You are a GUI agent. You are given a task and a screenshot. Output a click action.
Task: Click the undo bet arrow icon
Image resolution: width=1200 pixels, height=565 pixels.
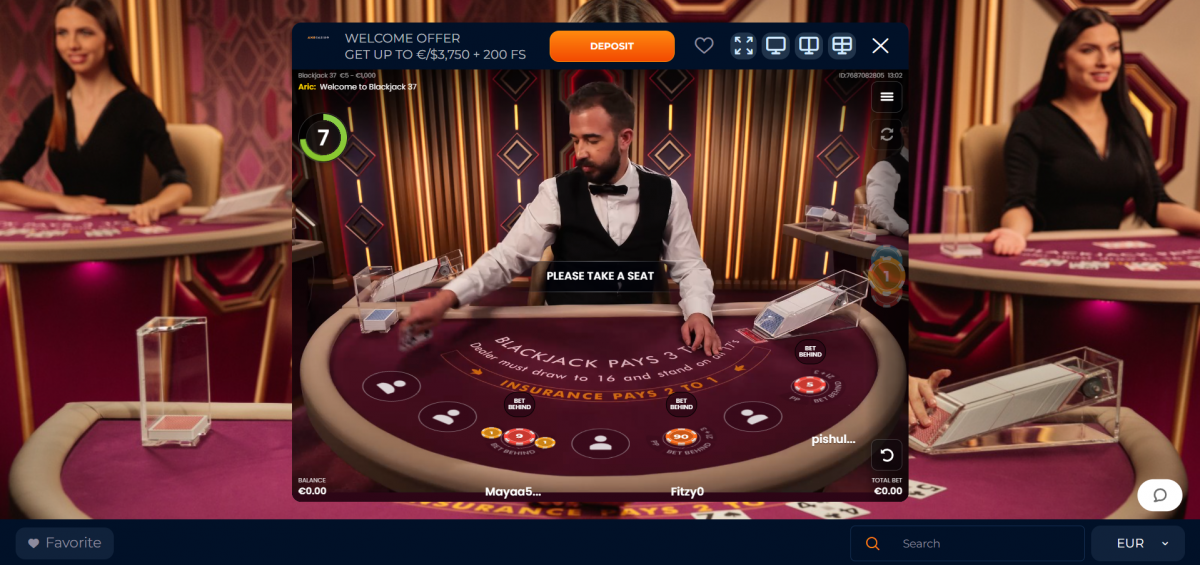[x=886, y=456]
